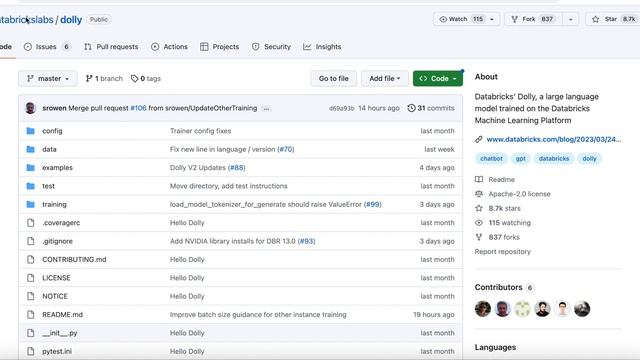Open the dolly repository name link
The width and height of the screenshot is (640, 360).
coord(71,20)
